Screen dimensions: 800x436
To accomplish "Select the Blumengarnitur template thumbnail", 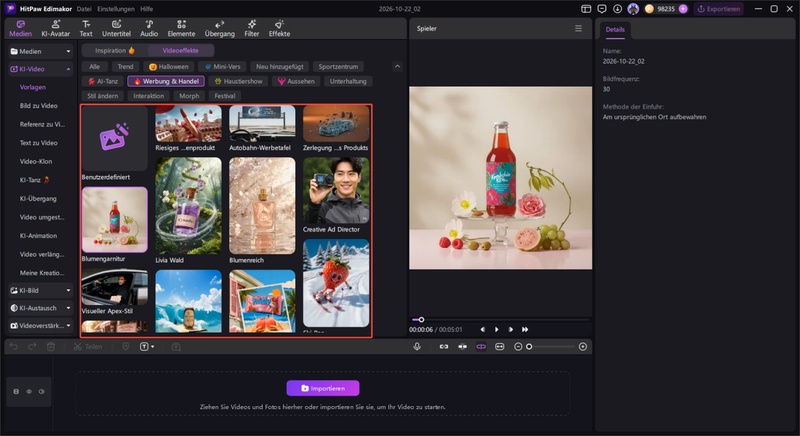I will [115, 220].
